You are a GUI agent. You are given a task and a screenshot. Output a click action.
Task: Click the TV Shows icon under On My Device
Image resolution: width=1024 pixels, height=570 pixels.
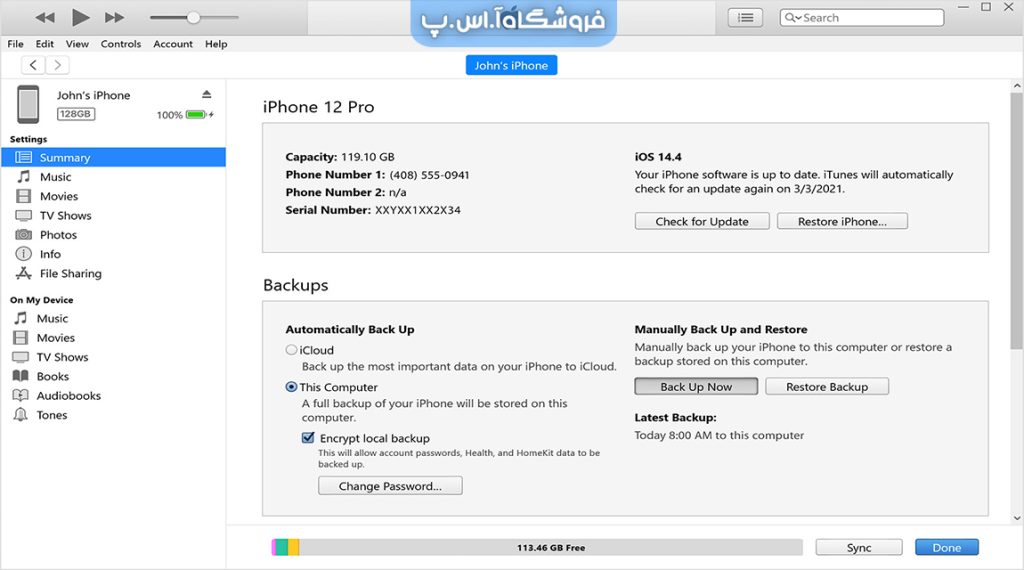[21, 357]
